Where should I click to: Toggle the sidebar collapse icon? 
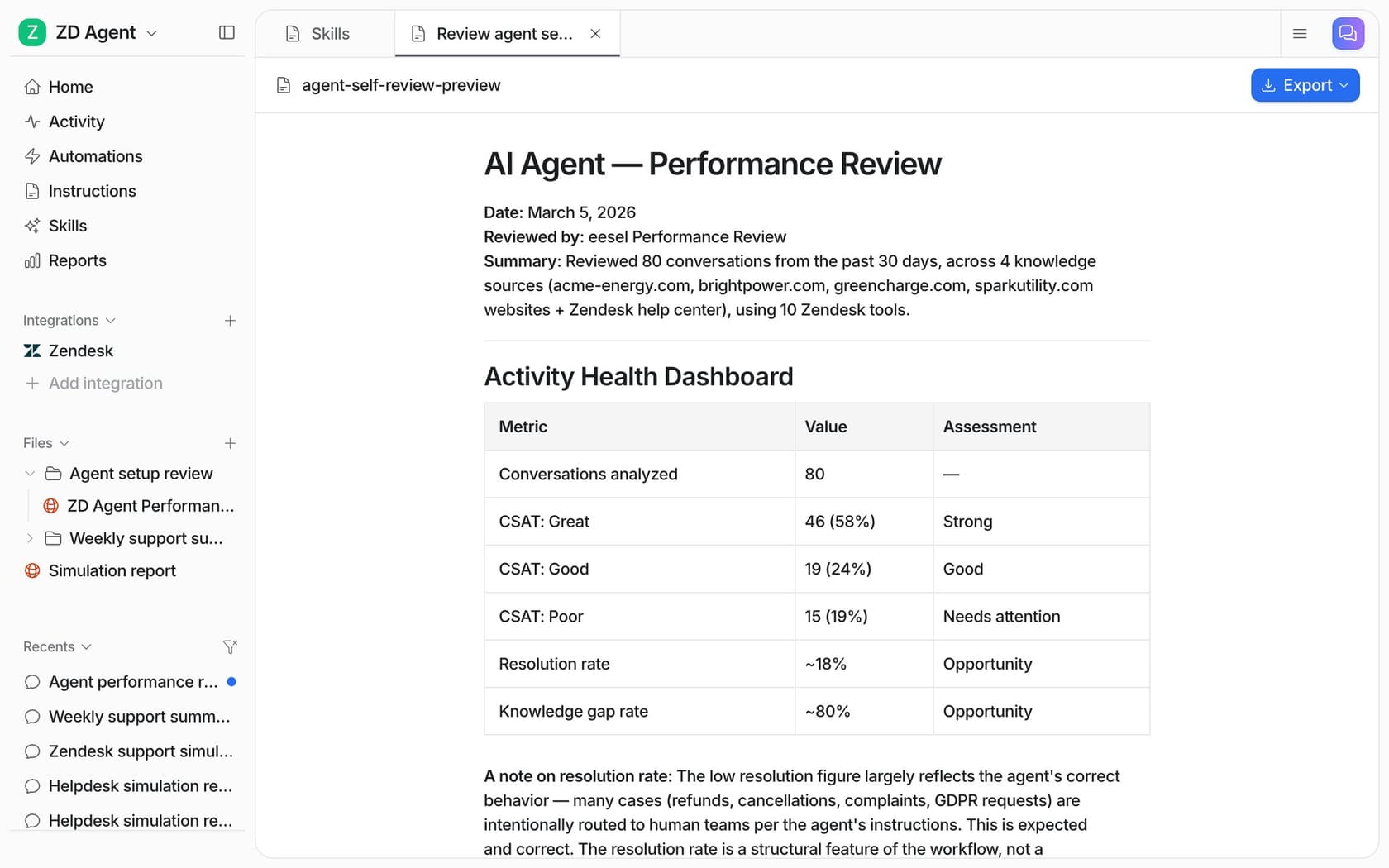tap(227, 32)
